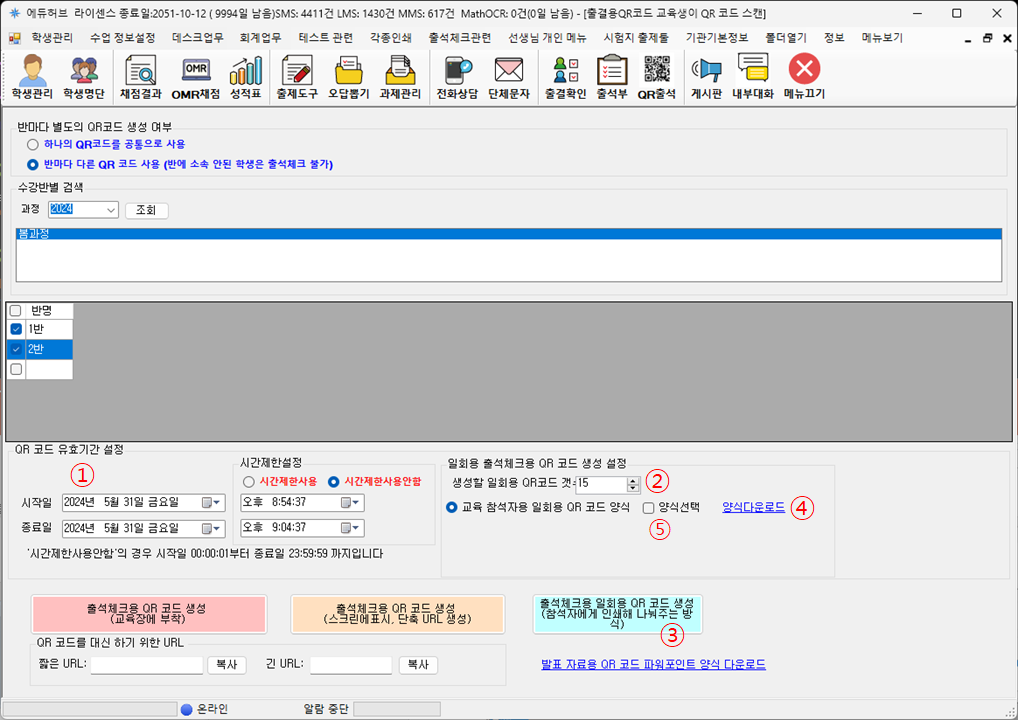The width and height of the screenshot is (1018, 720).
Task: Enable the 양식선택 checkbox
Action: tap(649, 508)
